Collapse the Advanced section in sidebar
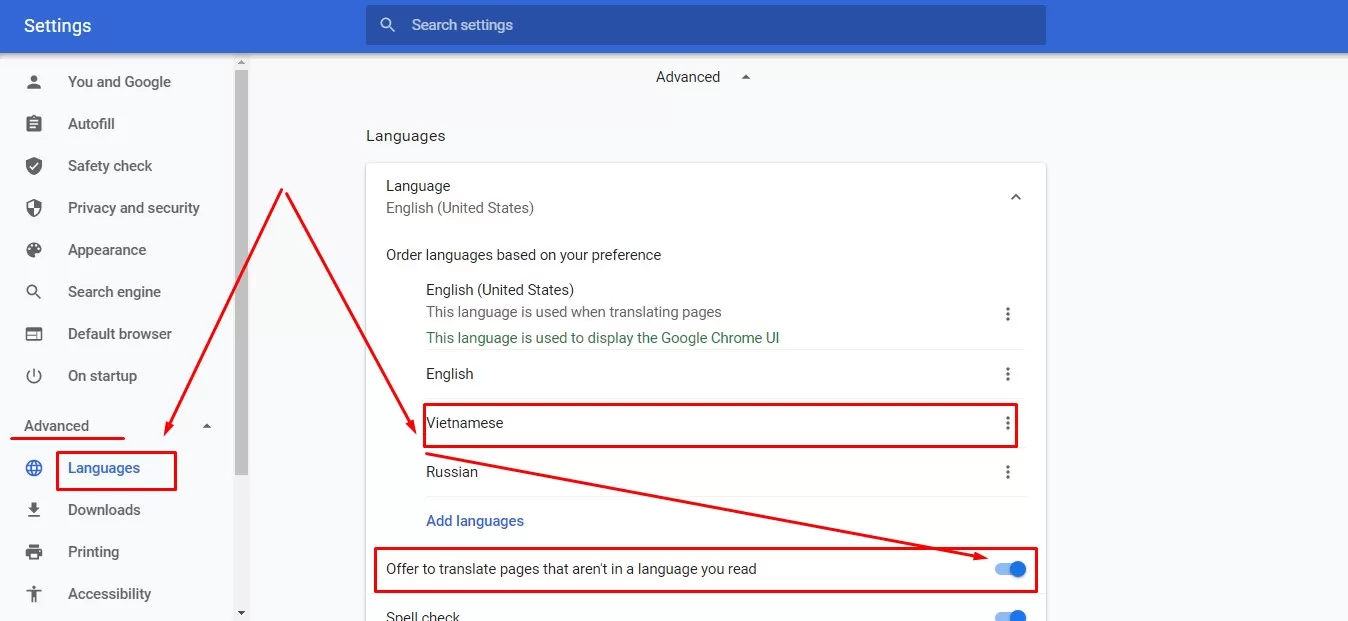This screenshot has height=621, width=1348. pos(207,426)
